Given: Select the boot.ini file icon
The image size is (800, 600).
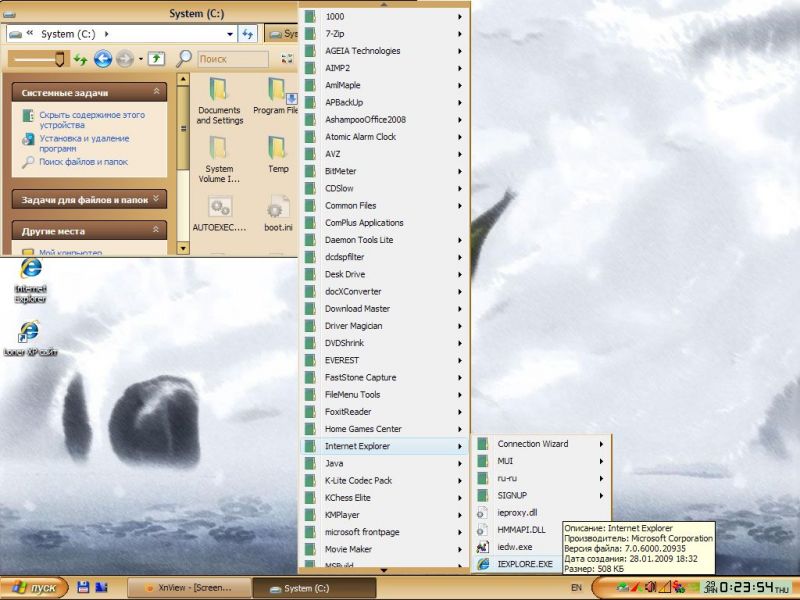Looking at the screenshot, I should (277, 209).
